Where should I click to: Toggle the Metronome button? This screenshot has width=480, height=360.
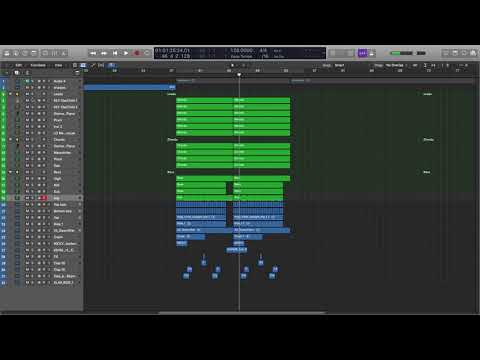point(372,53)
